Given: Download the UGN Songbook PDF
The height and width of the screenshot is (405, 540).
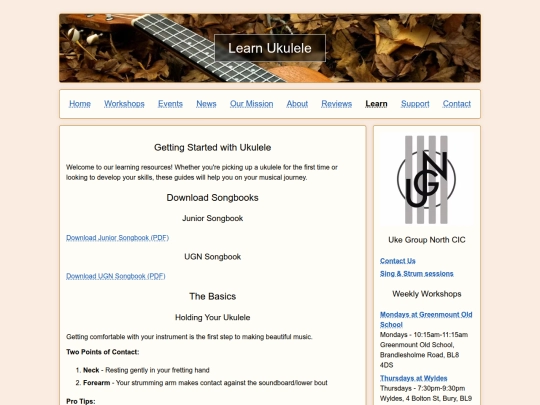Looking at the screenshot, I should (116, 276).
